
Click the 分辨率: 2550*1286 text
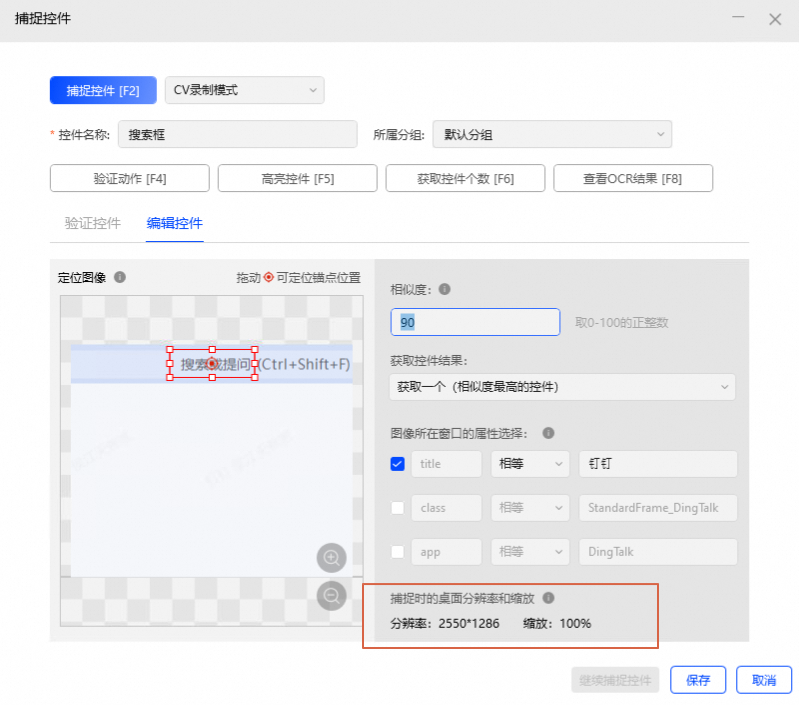[445, 623]
